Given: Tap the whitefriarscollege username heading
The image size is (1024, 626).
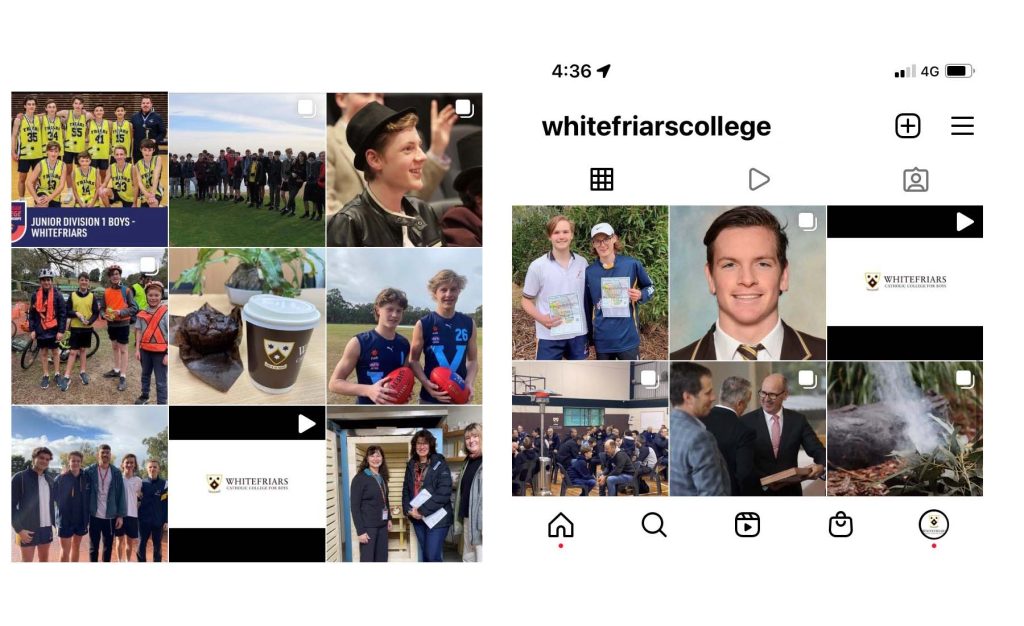Looking at the screenshot, I should coord(656,127).
